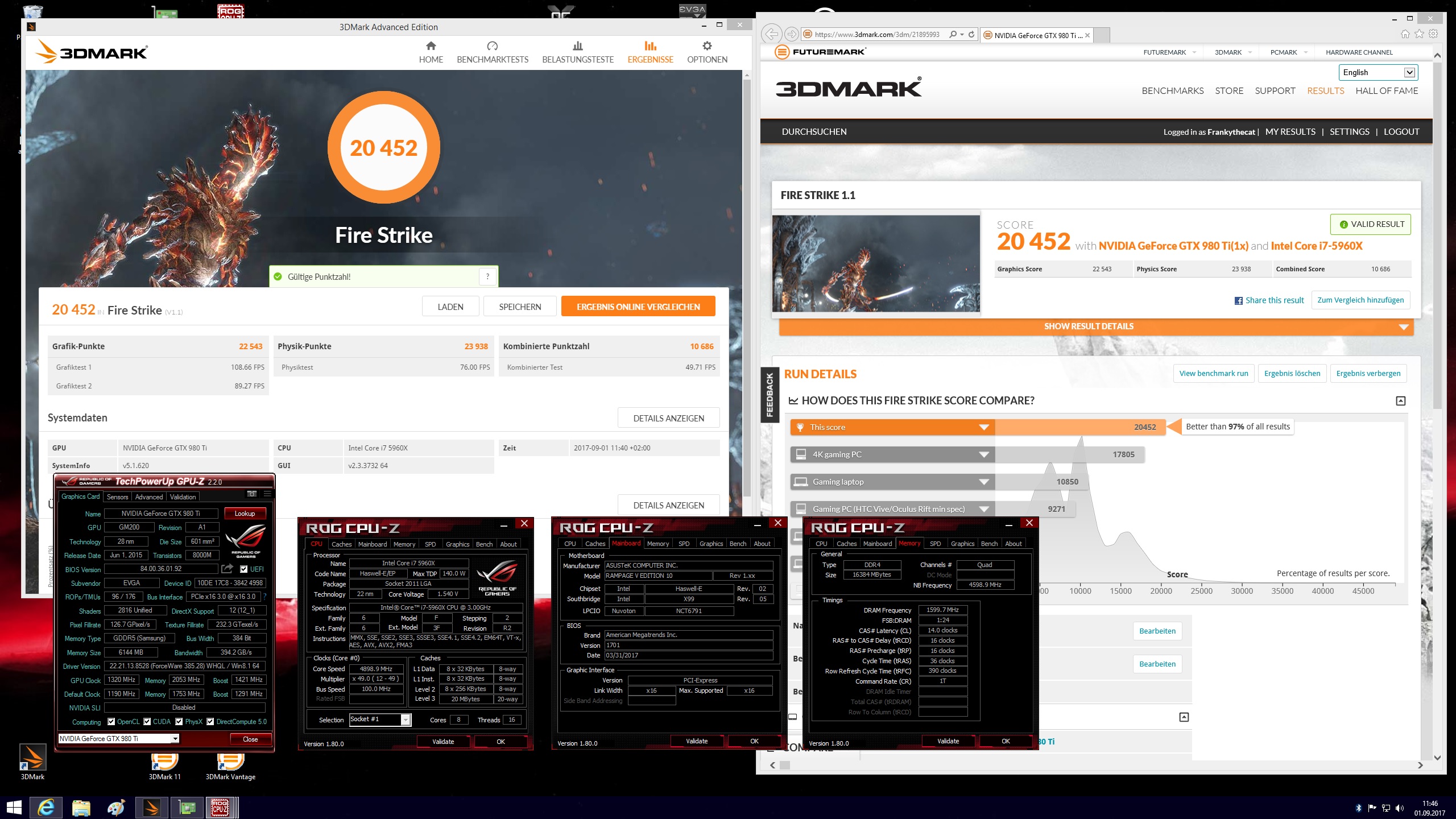Open File Explorer from the taskbar
The image size is (1456, 819).
click(x=81, y=807)
